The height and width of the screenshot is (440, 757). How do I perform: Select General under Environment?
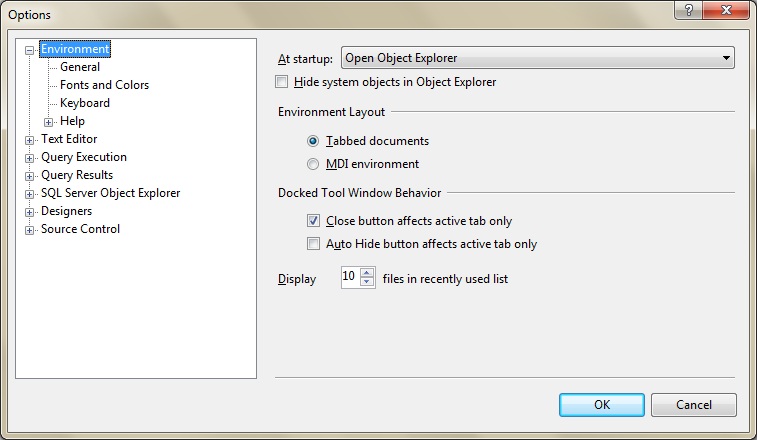coord(80,67)
